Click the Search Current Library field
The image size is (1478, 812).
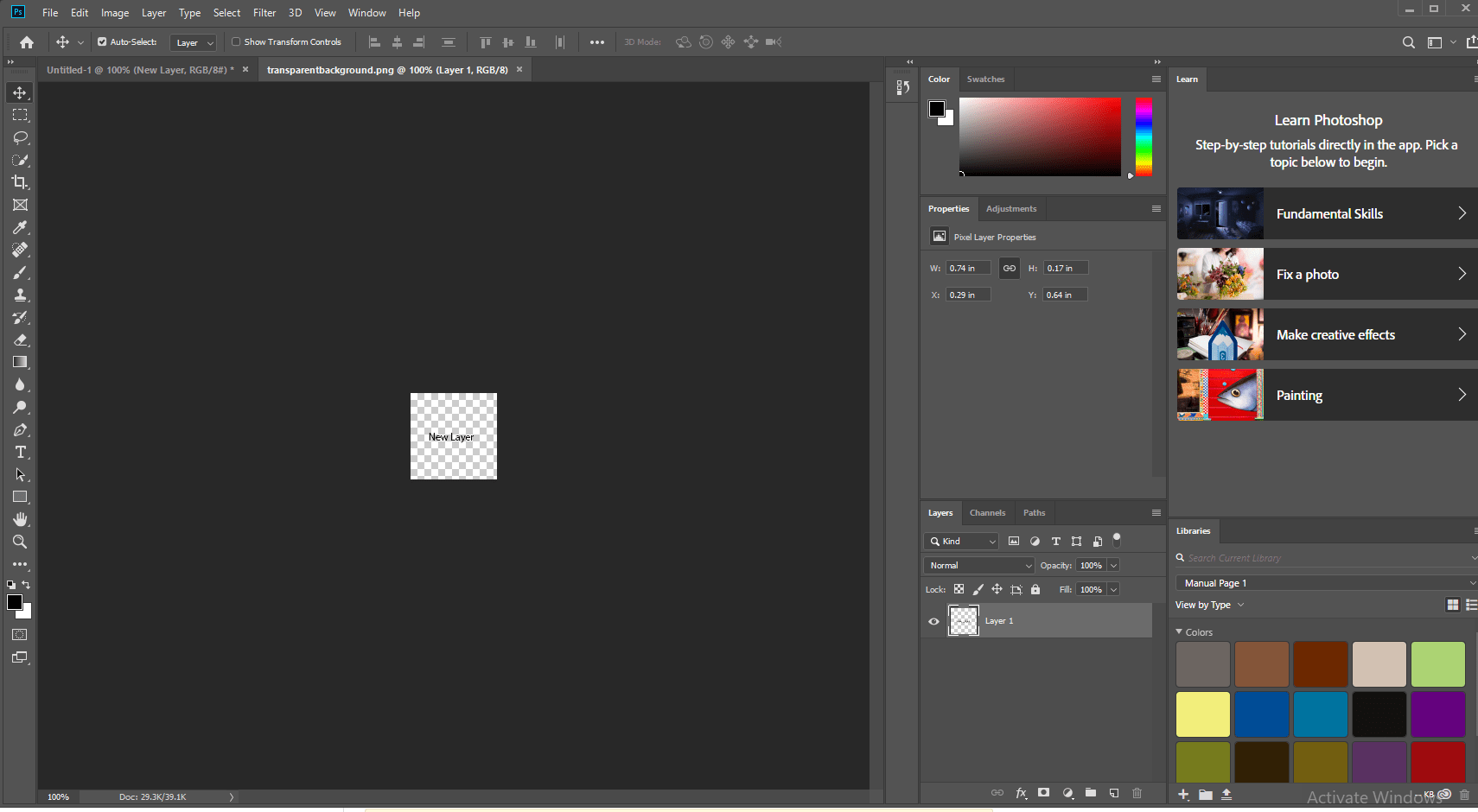pos(1327,558)
